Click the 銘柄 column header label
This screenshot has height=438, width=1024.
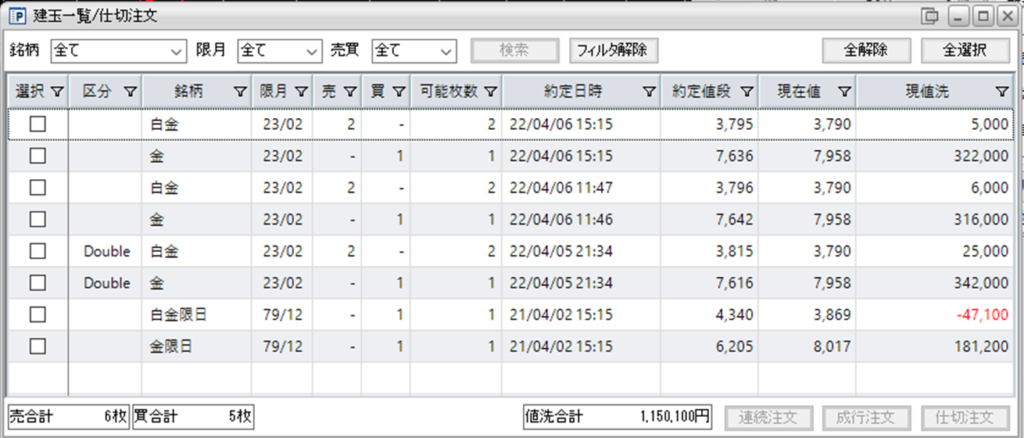[x=188, y=93]
